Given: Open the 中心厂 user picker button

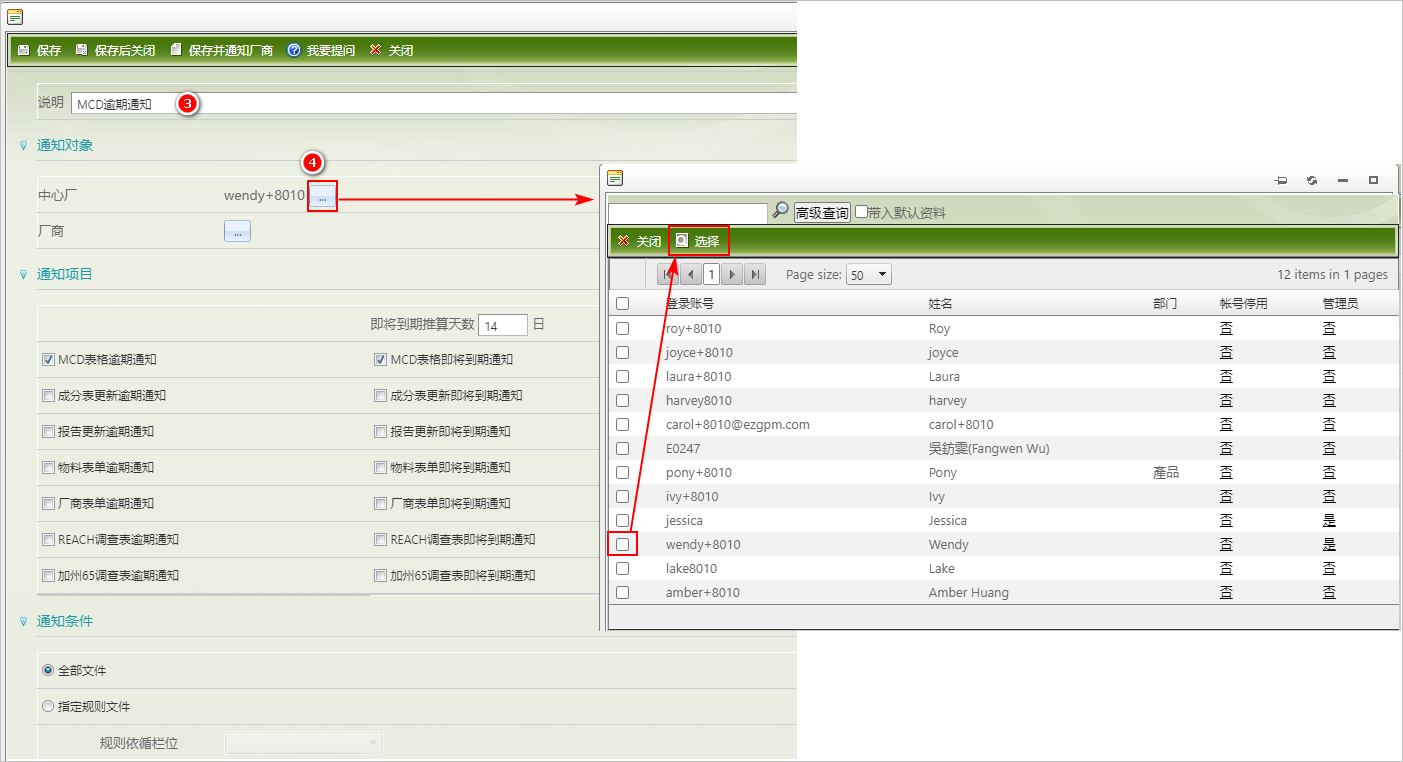Looking at the screenshot, I should pos(322,196).
